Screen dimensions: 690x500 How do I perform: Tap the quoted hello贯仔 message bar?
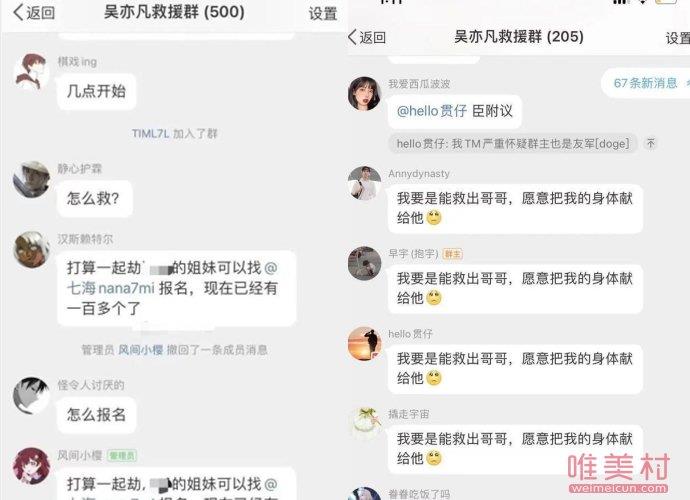click(x=513, y=143)
